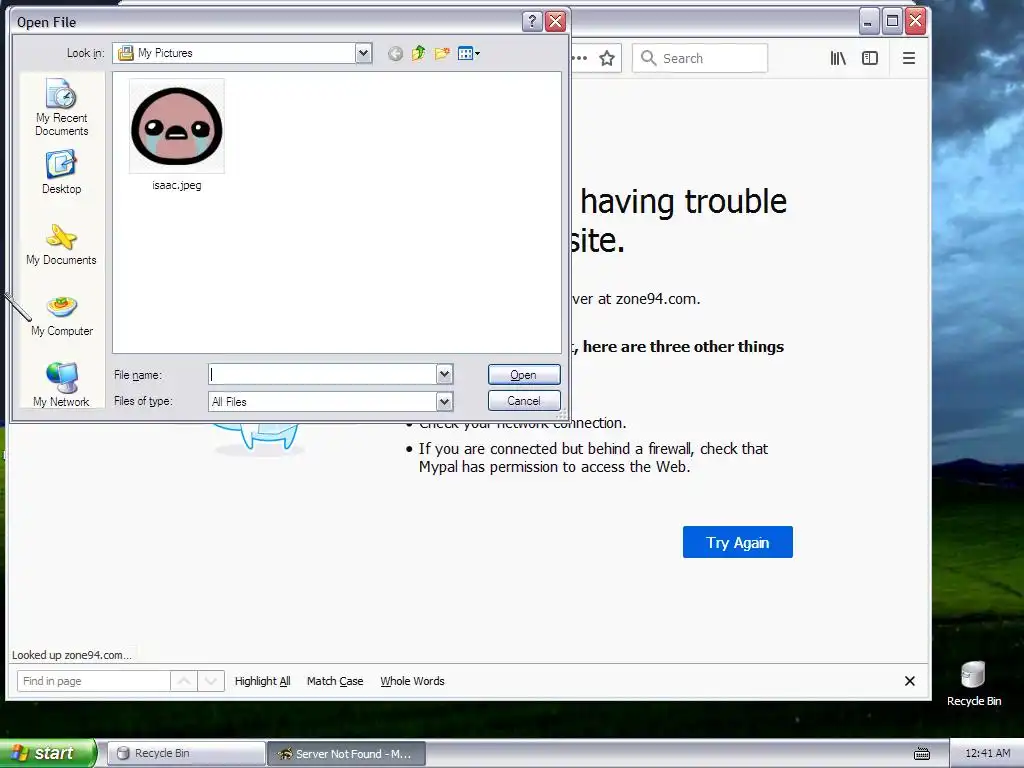Image resolution: width=1024 pixels, height=768 pixels.
Task: Bookmark this page with the star icon
Action: pos(607,58)
